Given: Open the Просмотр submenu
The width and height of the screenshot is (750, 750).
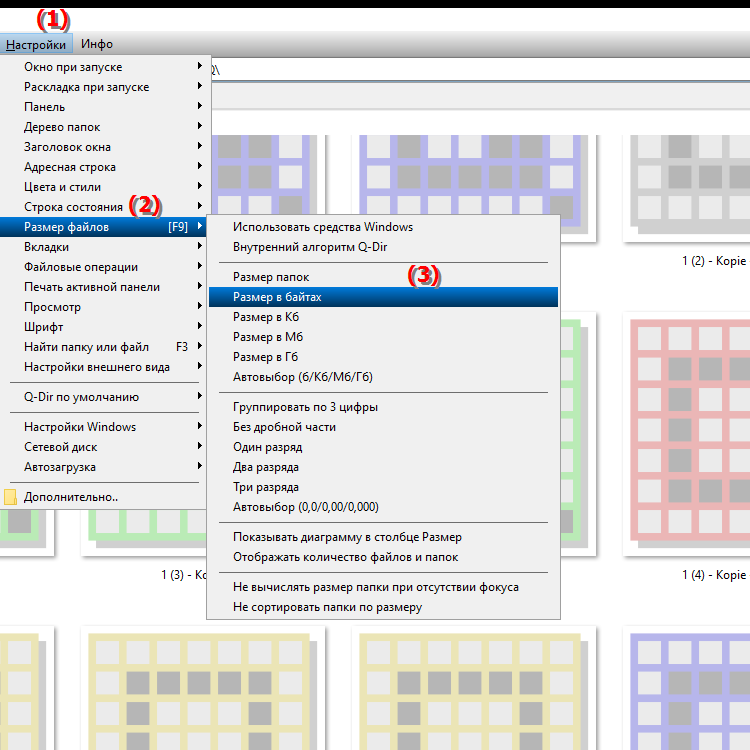Looking at the screenshot, I should click(104, 307).
